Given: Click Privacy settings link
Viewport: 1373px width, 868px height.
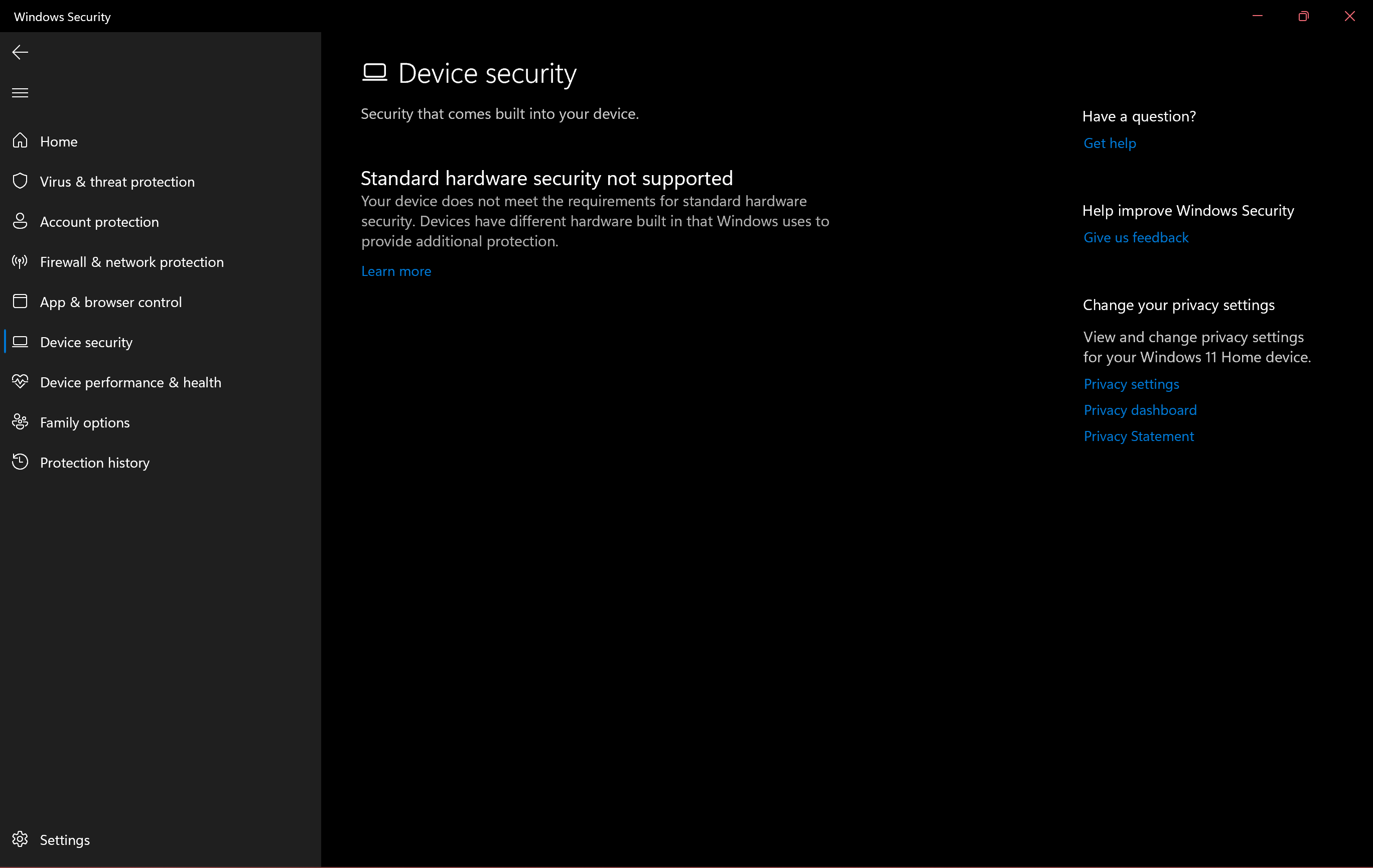Looking at the screenshot, I should pos(1131,383).
